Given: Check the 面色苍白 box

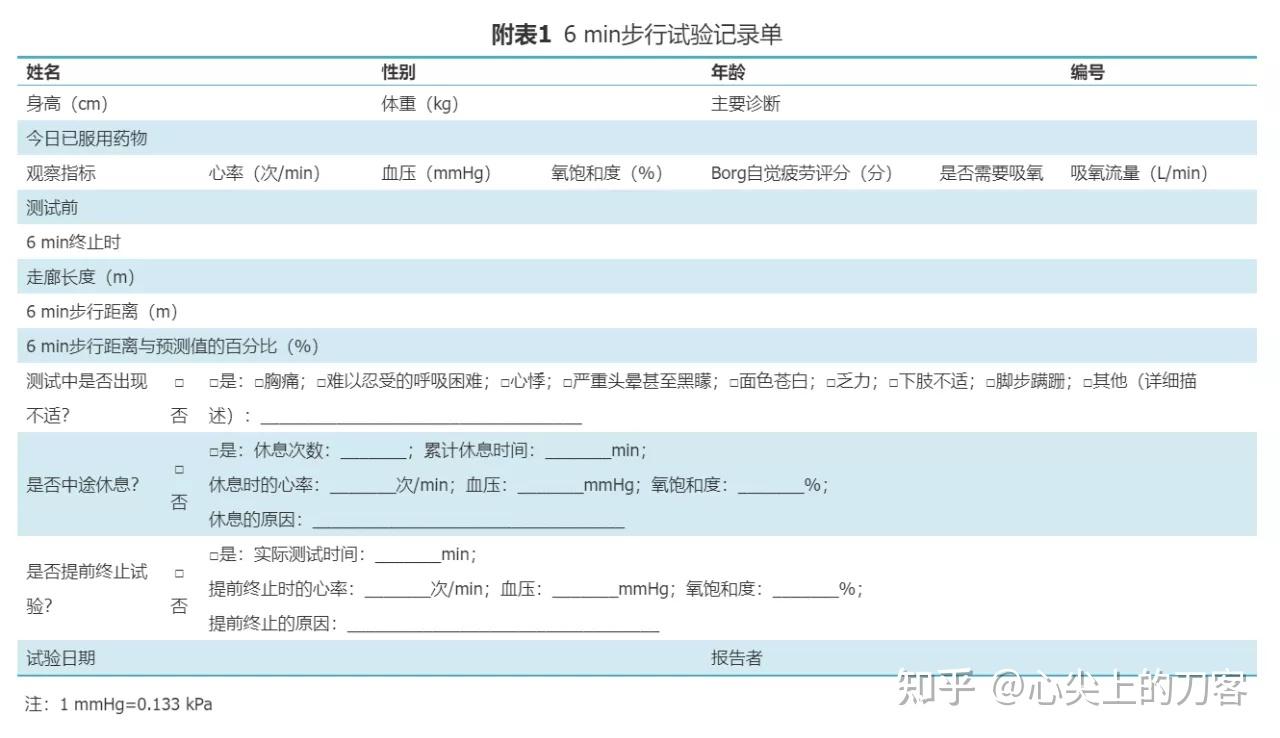Looking at the screenshot, I should (x=733, y=382).
